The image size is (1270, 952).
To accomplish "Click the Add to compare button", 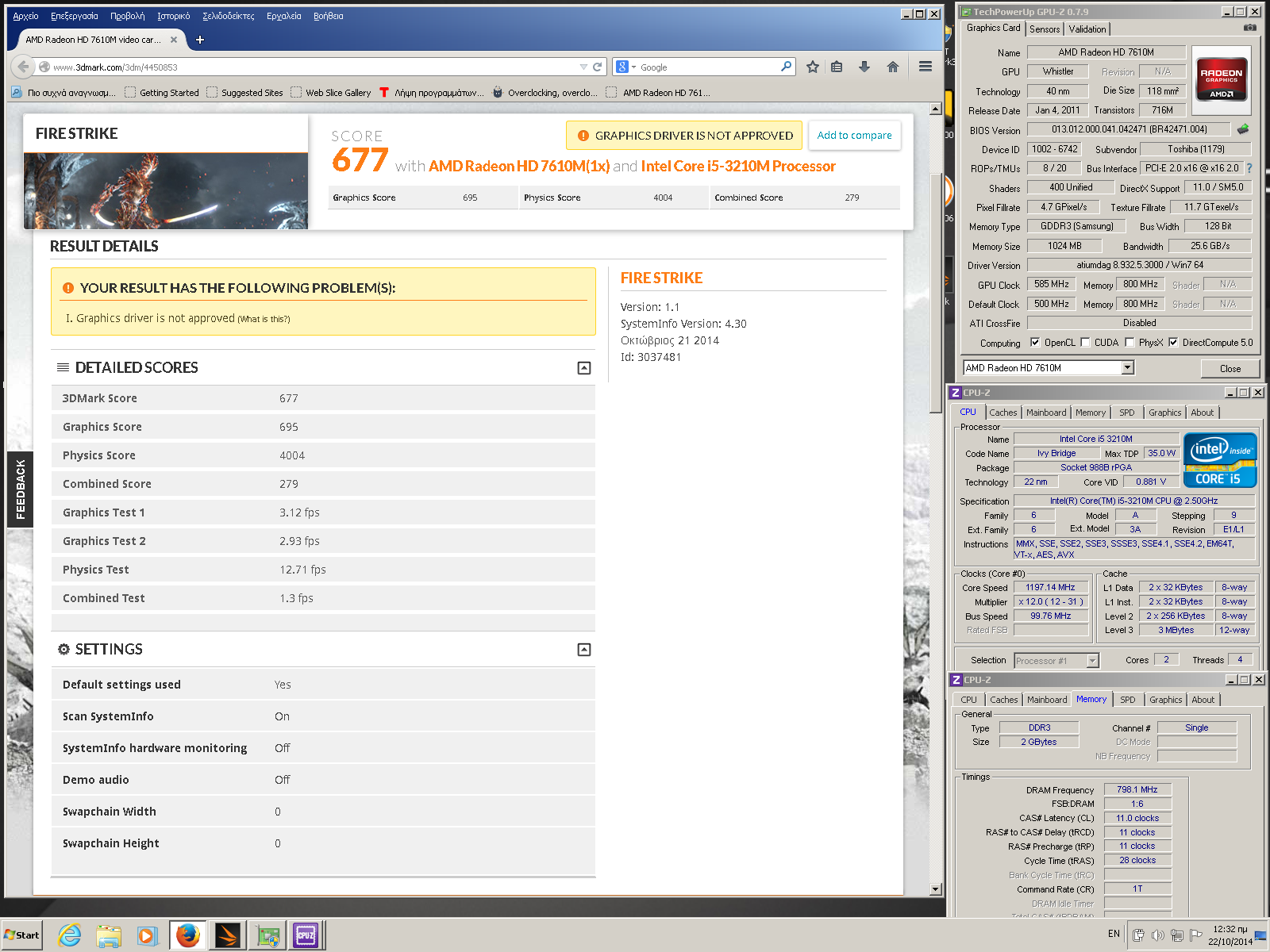I will (x=855, y=136).
